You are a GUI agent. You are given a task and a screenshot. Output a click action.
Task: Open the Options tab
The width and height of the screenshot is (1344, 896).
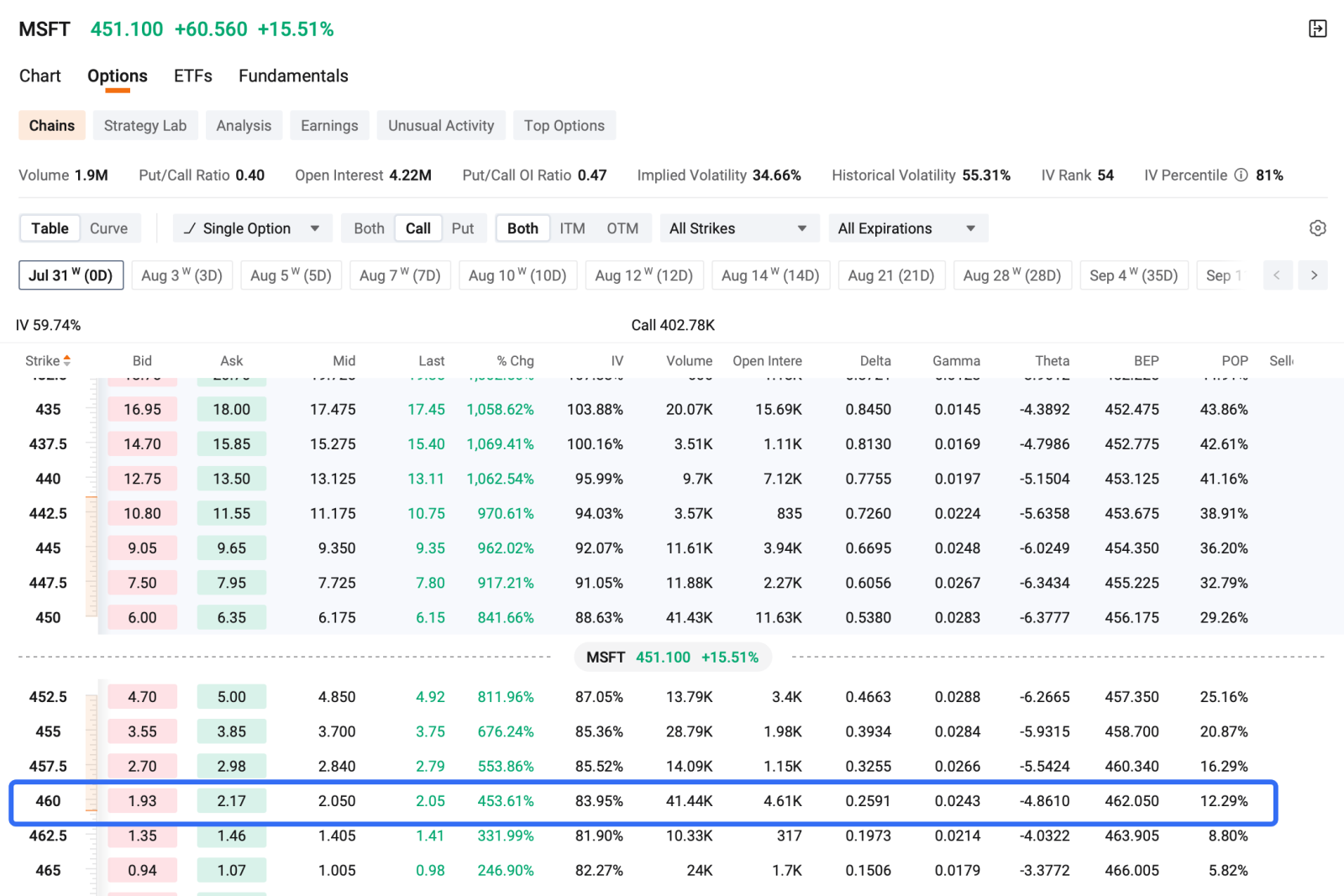point(118,76)
